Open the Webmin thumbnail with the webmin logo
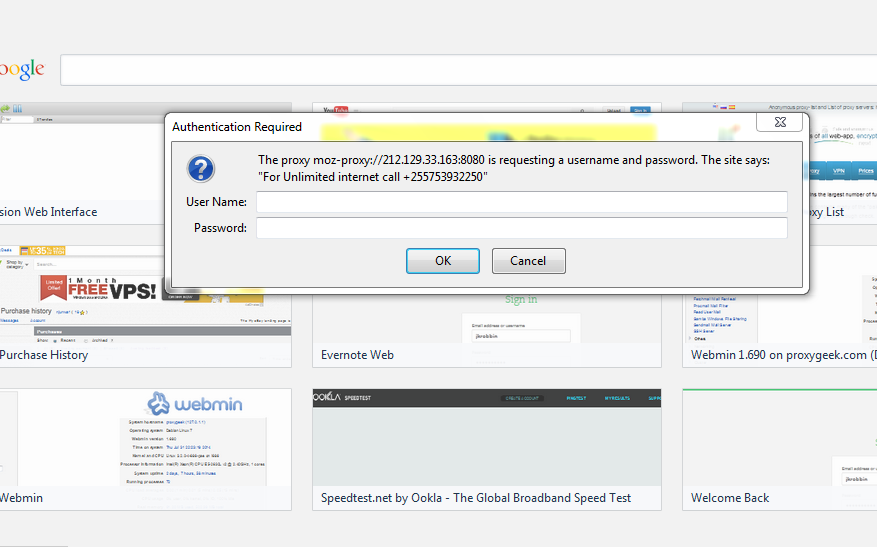The height and width of the screenshot is (547, 877). tap(145, 449)
